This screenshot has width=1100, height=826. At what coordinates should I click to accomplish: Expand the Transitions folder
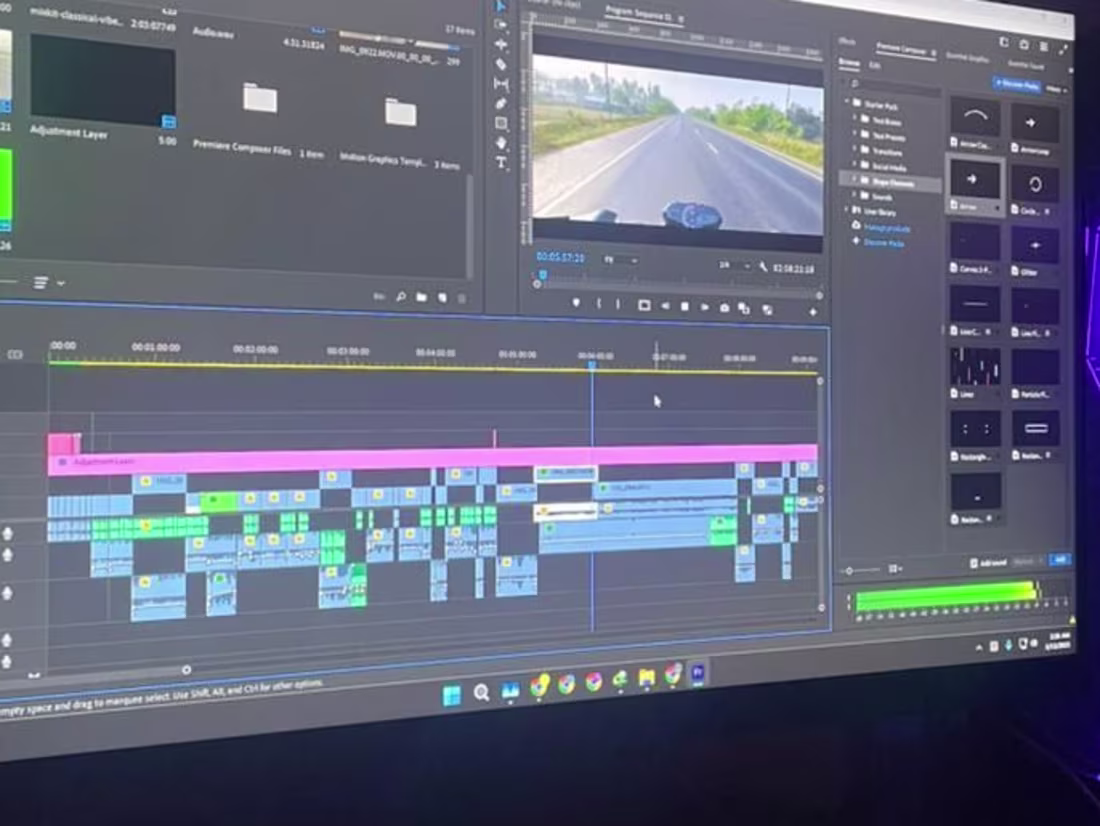click(x=855, y=149)
